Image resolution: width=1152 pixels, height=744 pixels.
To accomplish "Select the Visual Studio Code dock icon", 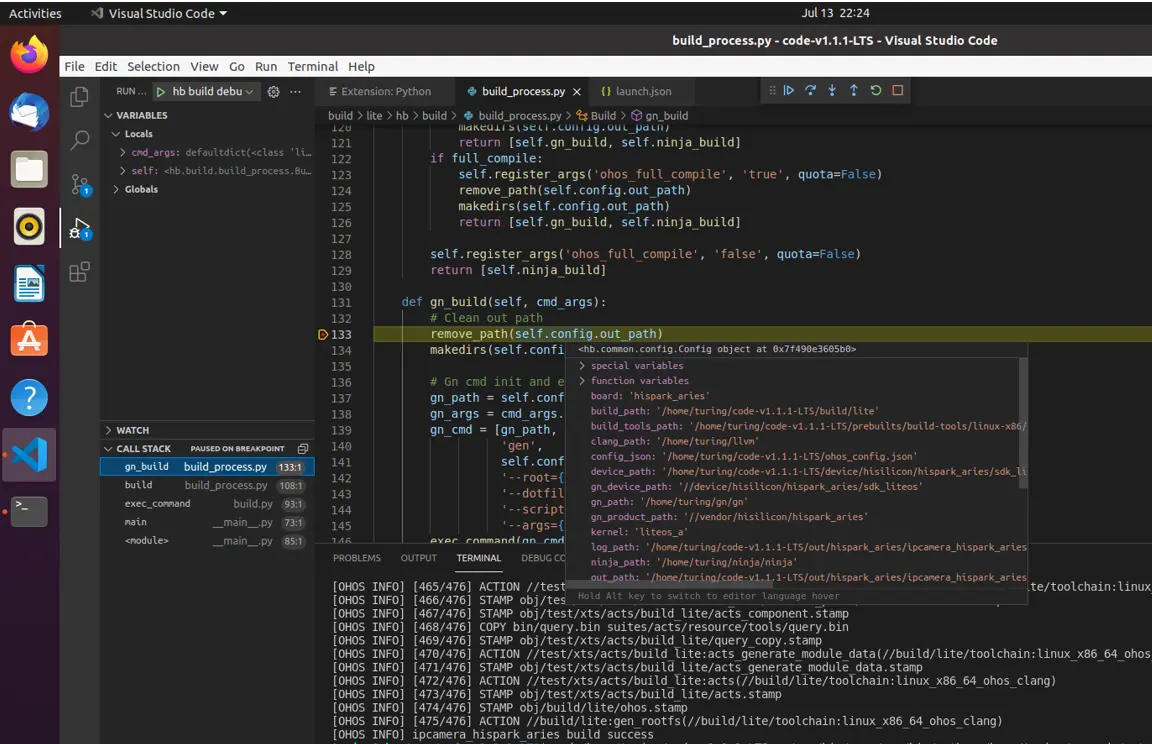I will pos(29,455).
